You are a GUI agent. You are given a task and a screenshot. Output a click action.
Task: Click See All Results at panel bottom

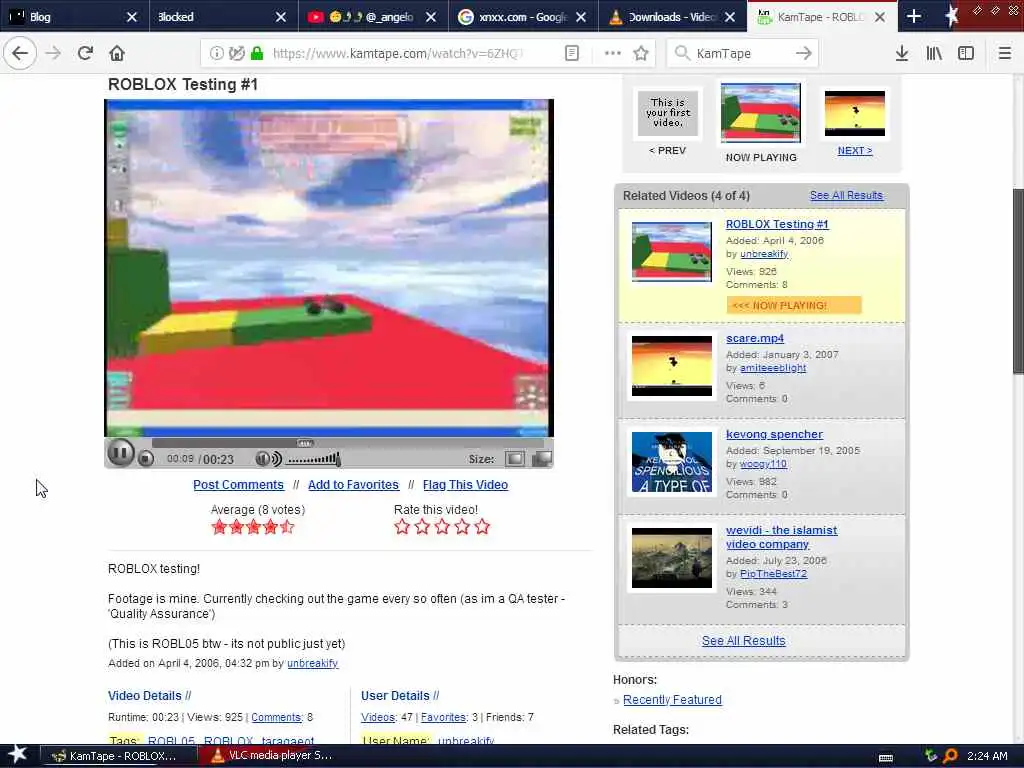point(744,641)
